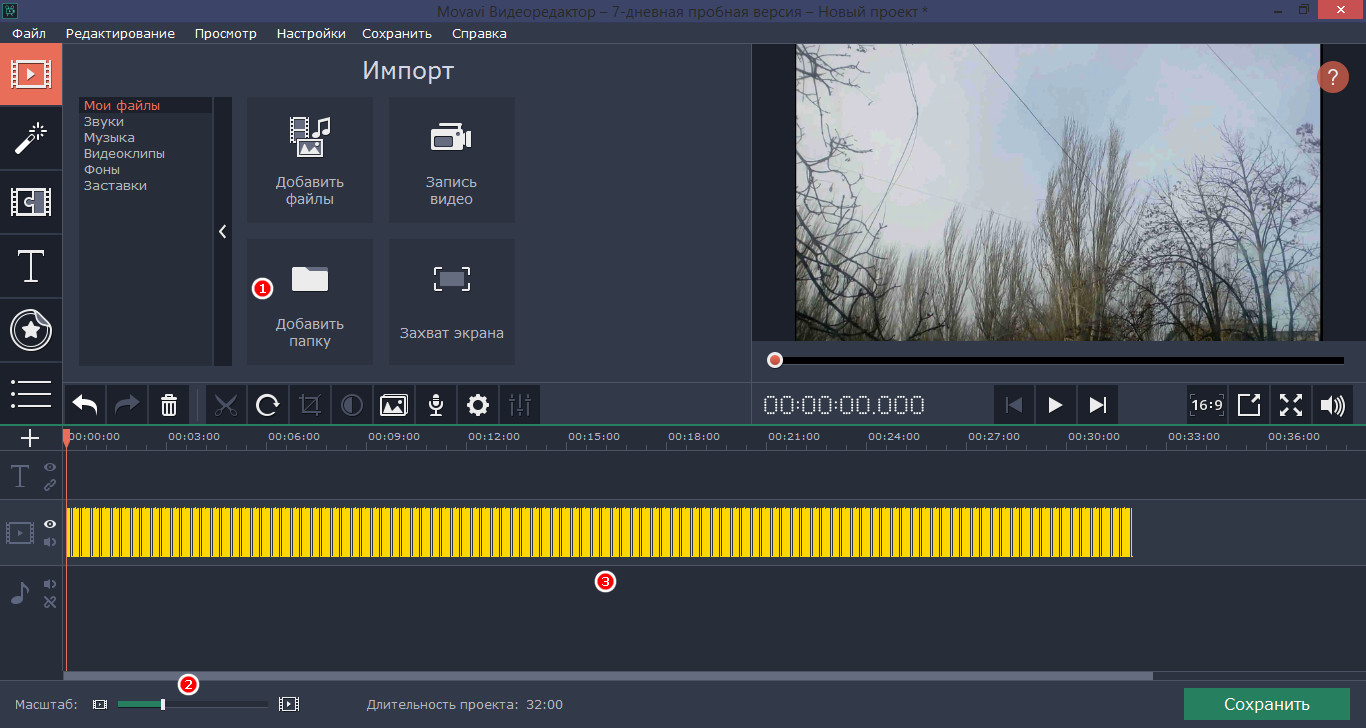Select Мои файлы category
Image resolution: width=1366 pixels, height=728 pixels.
tap(146, 105)
